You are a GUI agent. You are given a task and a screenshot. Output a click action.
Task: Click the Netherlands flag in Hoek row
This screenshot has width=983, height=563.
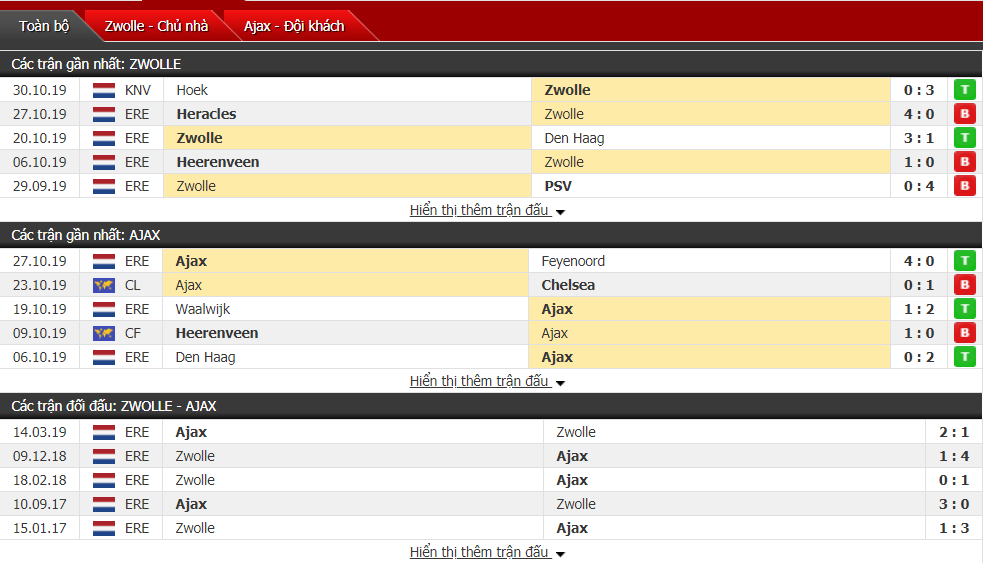(104, 90)
